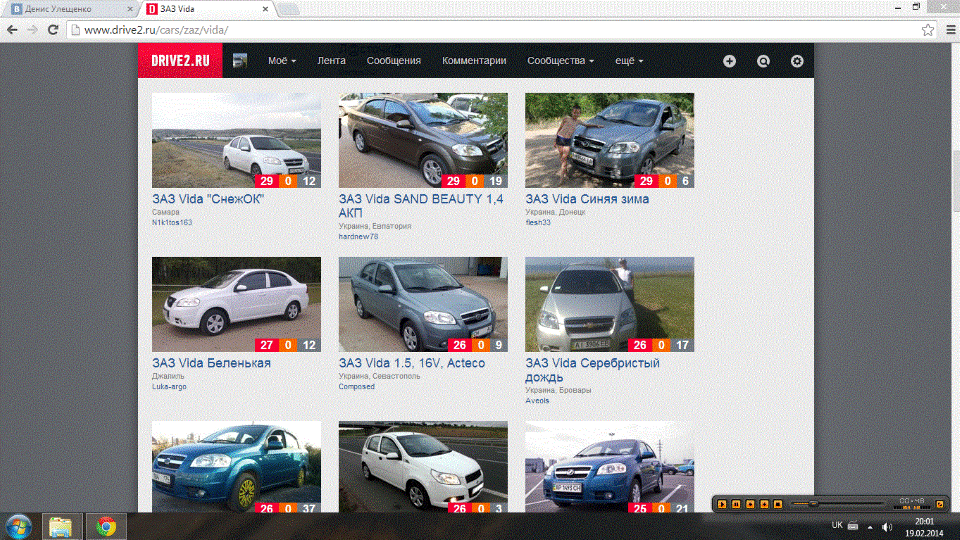Open user profile Aveols
Screen dimensions: 960x540
click(x=537, y=400)
